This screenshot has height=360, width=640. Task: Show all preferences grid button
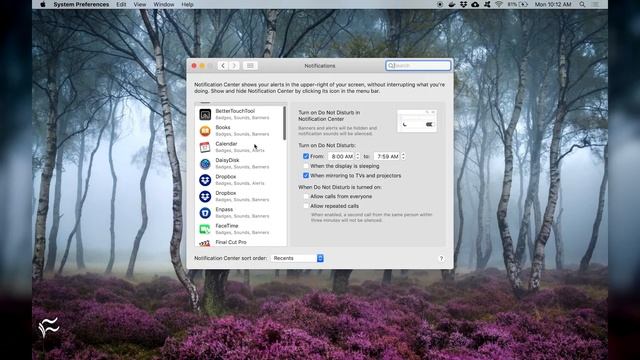pyautogui.click(x=250, y=66)
